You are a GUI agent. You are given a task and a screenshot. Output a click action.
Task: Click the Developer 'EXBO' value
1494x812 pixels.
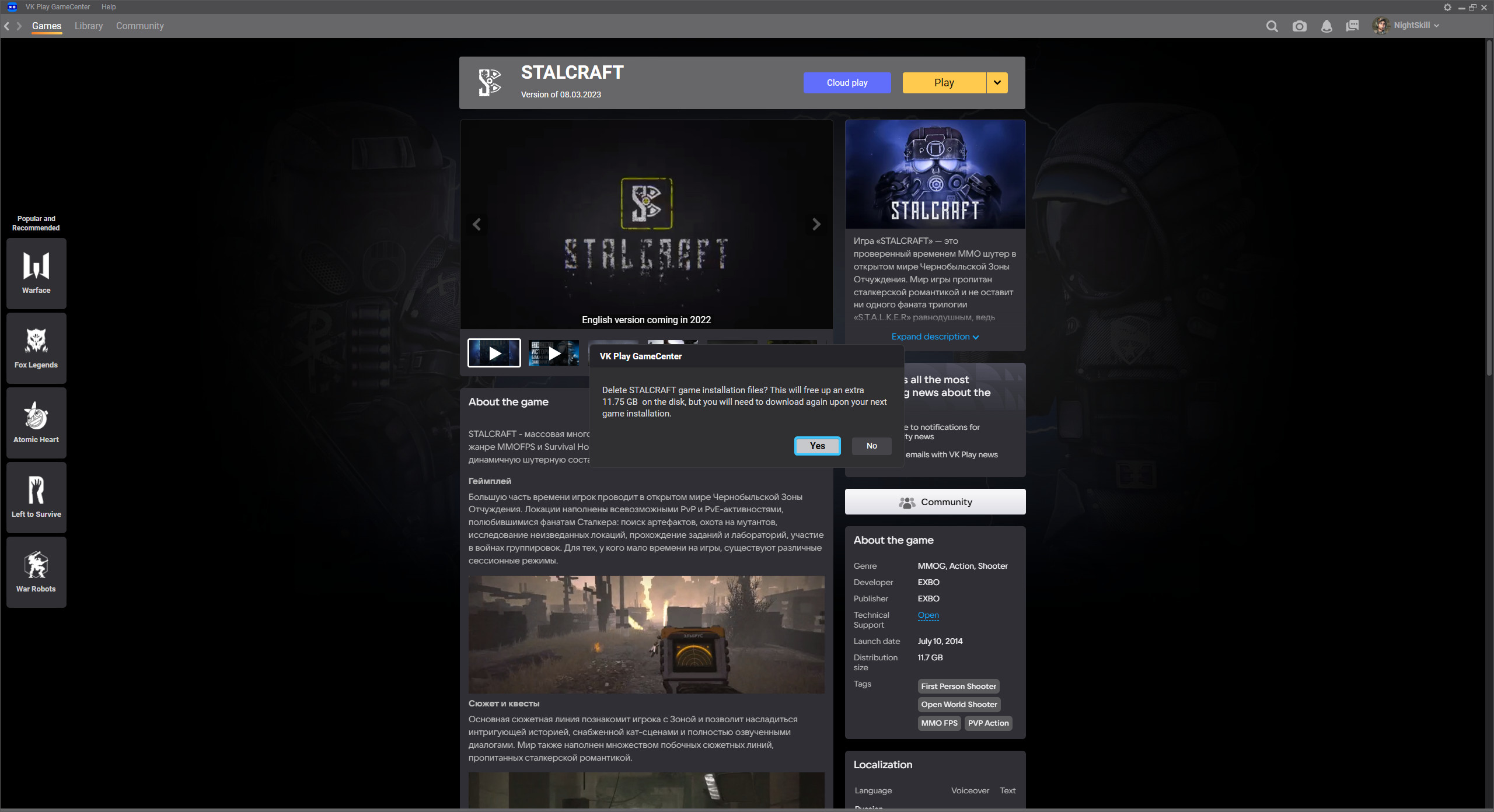[x=928, y=582]
